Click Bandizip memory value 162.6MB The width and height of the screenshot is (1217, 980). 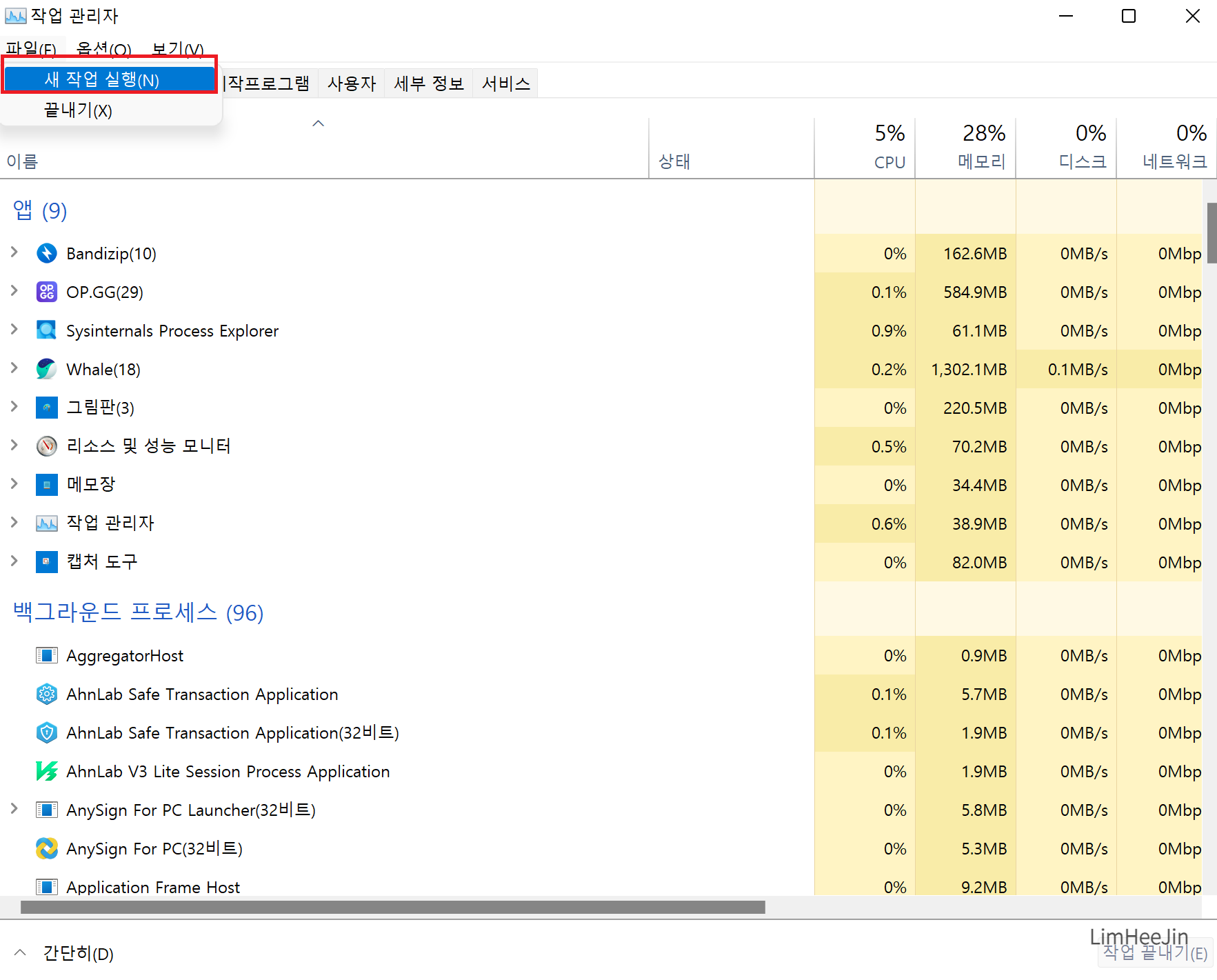[x=975, y=254]
